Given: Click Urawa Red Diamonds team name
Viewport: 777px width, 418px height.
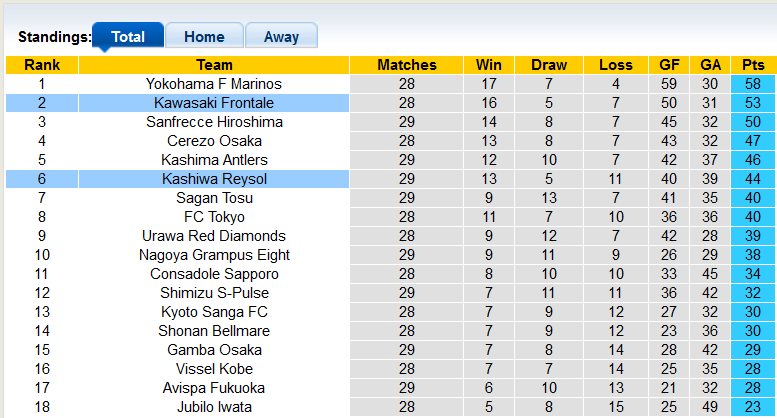Looking at the screenshot, I should coord(214,236).
